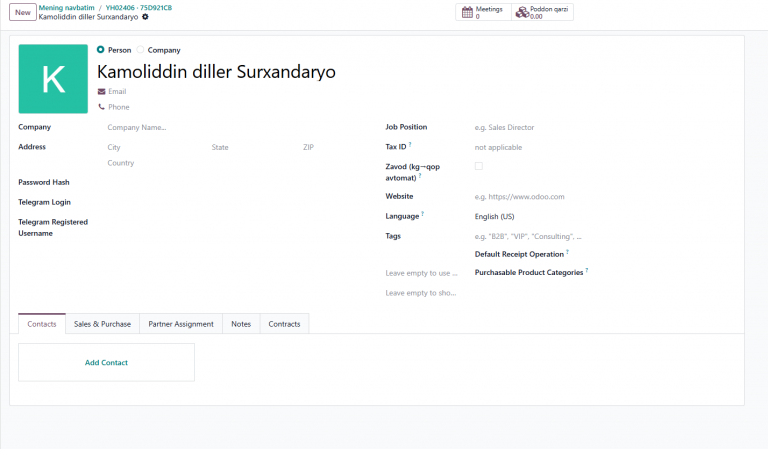Go to Mening navbatim breadcrumb
Viewport: 768px width, 449px height.
(67, 8)
